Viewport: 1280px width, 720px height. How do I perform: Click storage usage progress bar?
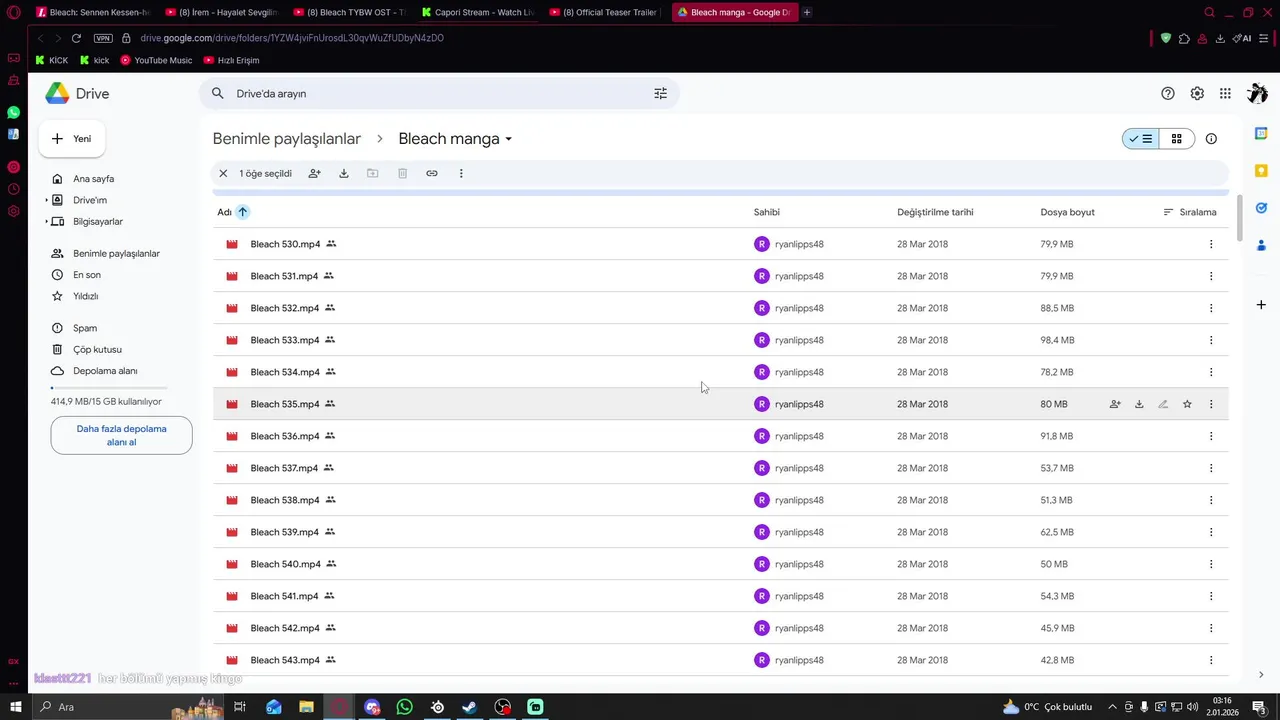[109, 387]
